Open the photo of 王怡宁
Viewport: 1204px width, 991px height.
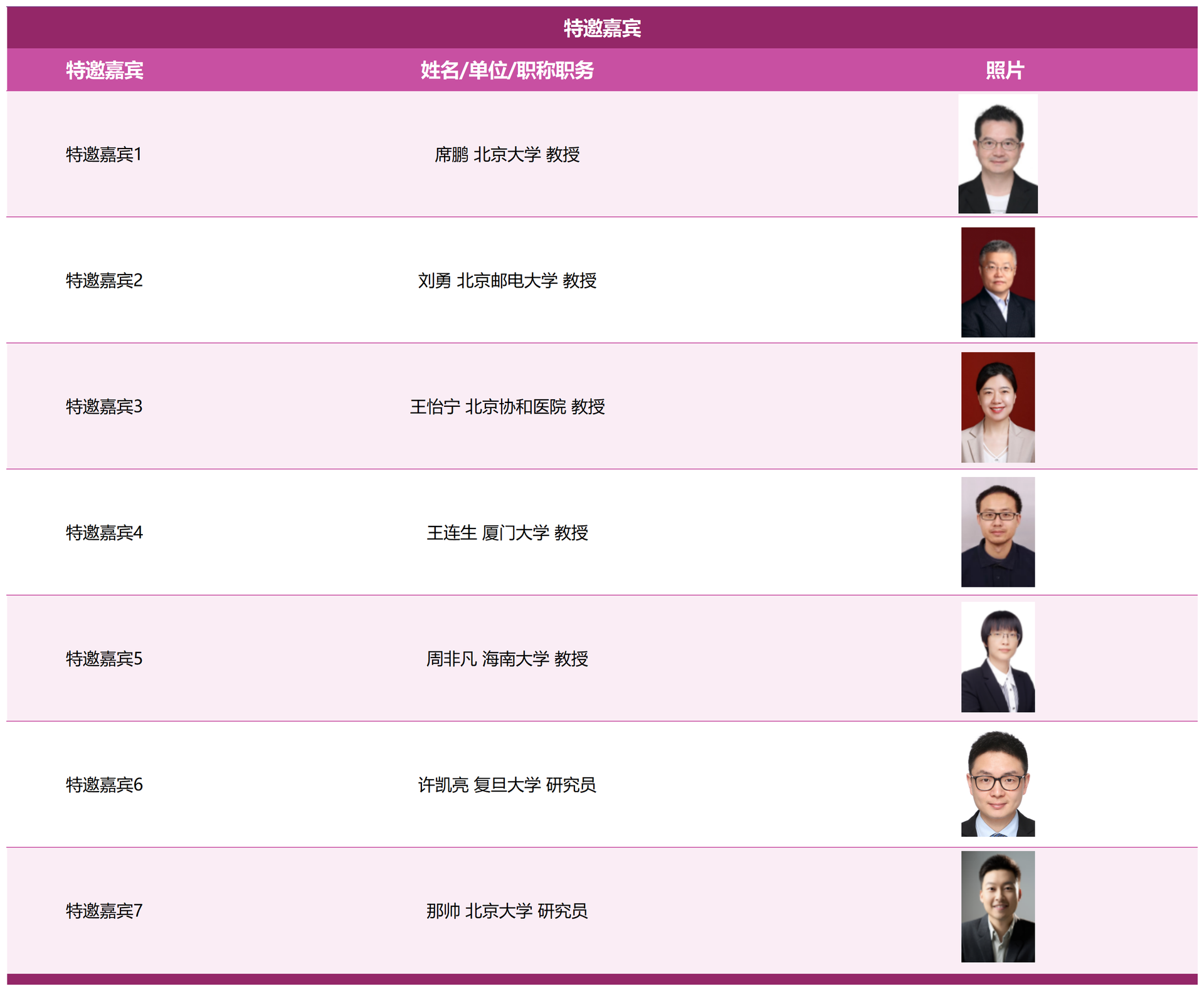(x=998, y=407)
